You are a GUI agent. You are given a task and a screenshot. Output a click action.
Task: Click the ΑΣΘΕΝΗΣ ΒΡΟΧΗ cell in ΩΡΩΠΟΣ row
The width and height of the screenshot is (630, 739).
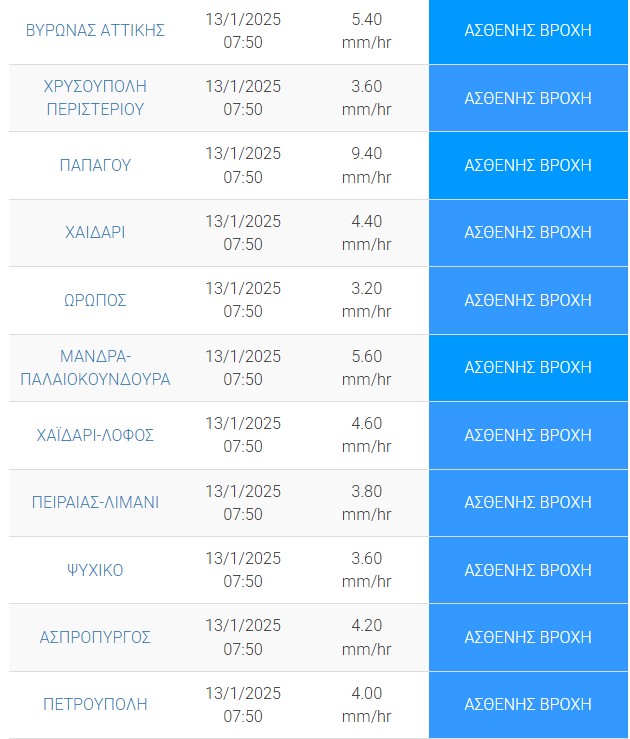click(x=528, y=300)
